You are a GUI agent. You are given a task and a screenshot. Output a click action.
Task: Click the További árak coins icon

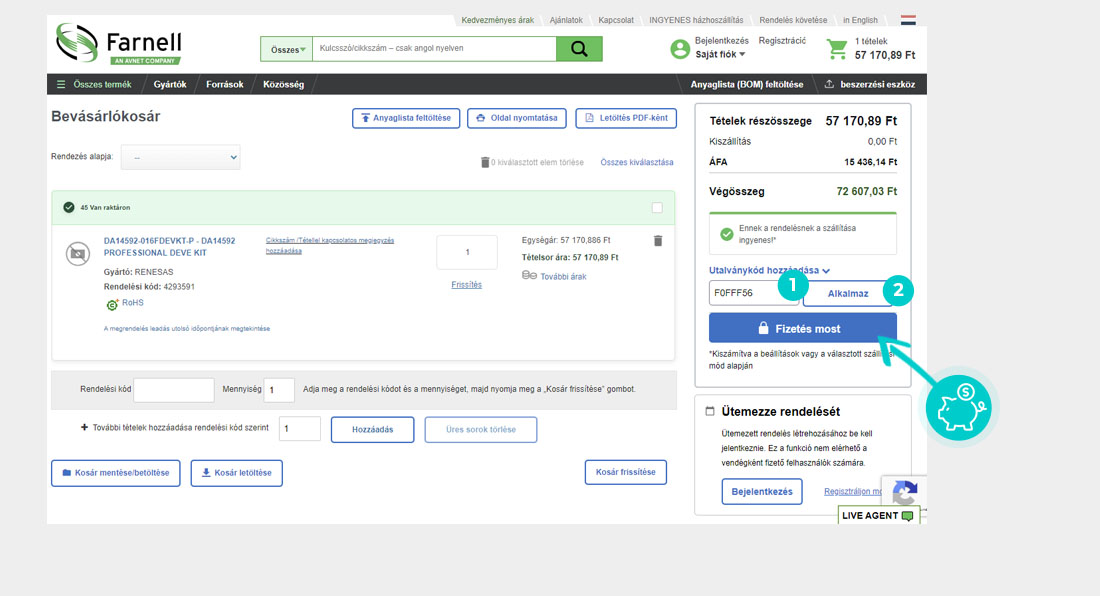click(x=529, y=276)
